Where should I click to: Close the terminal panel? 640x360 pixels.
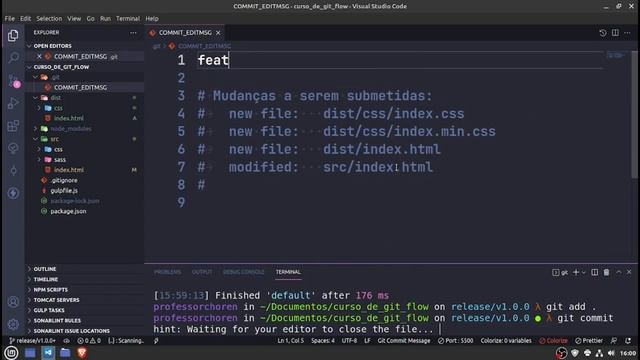pos(629,272)
